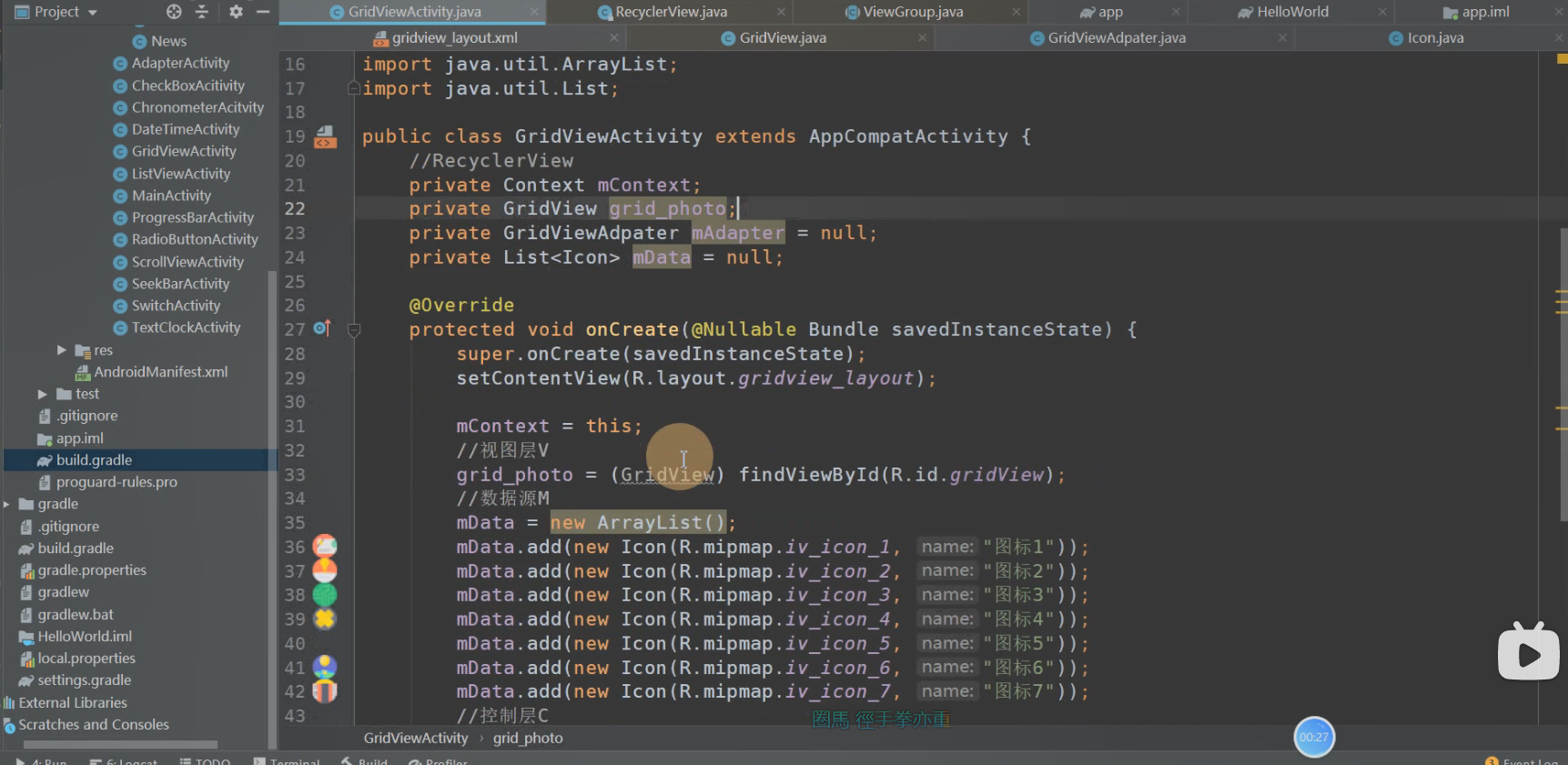The height and width of the screenshot is (765, 1568).
Task: Select Scratches and Consoles in the project tree
Action: click(x=94, y=725)
